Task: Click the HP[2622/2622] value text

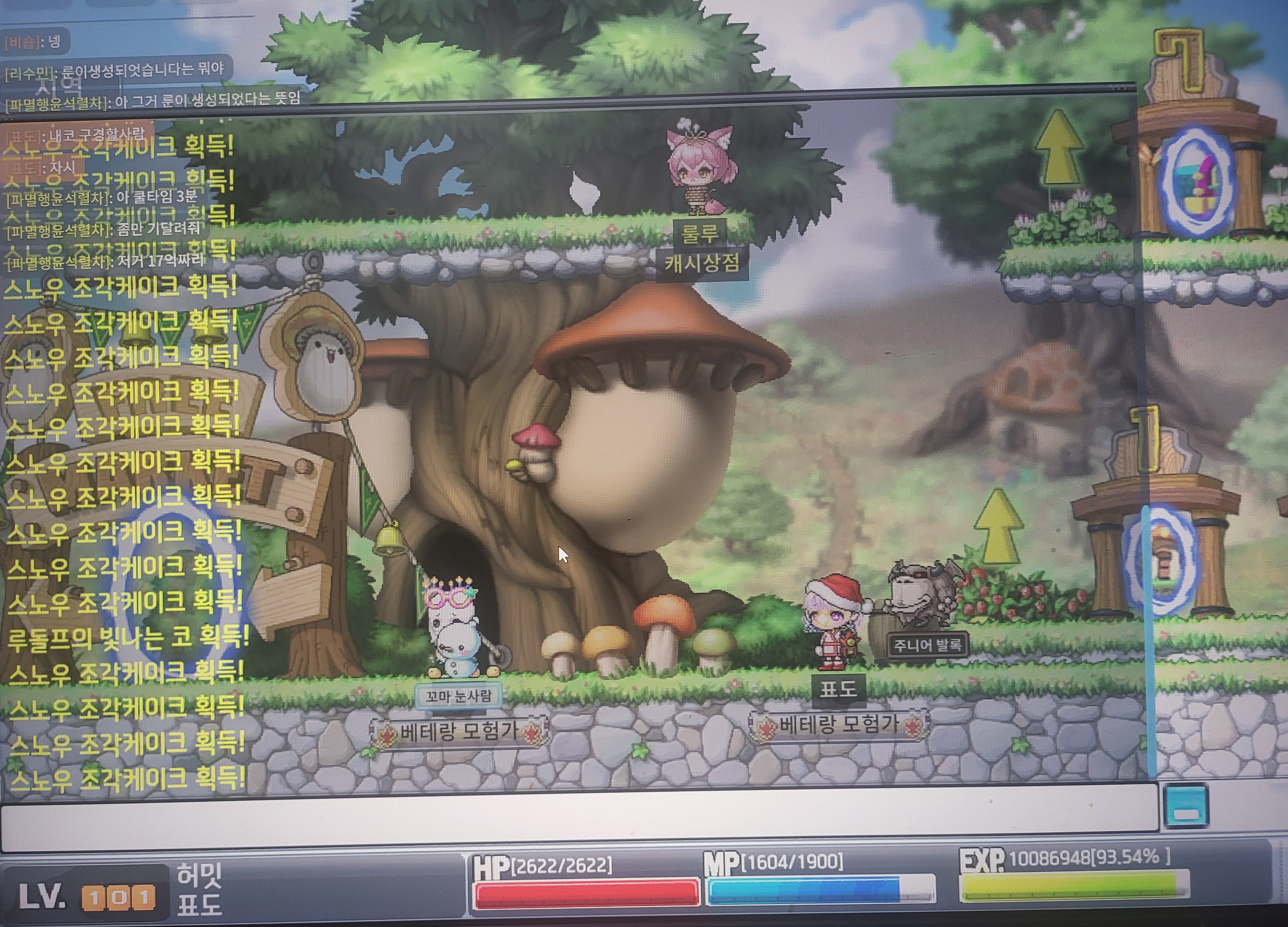Action: coord(561,865)
